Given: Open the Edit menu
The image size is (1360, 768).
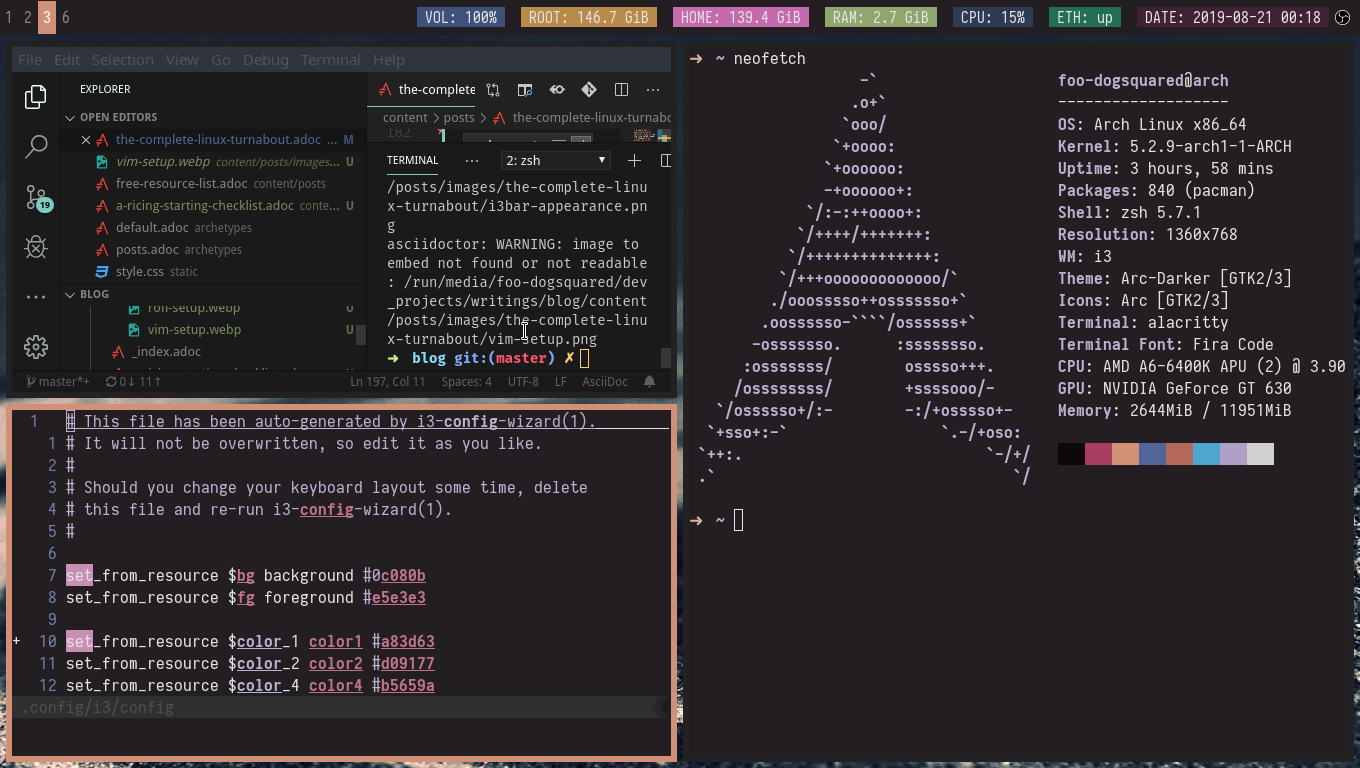Looking at the screenshot, I should [x=67, y=59].
